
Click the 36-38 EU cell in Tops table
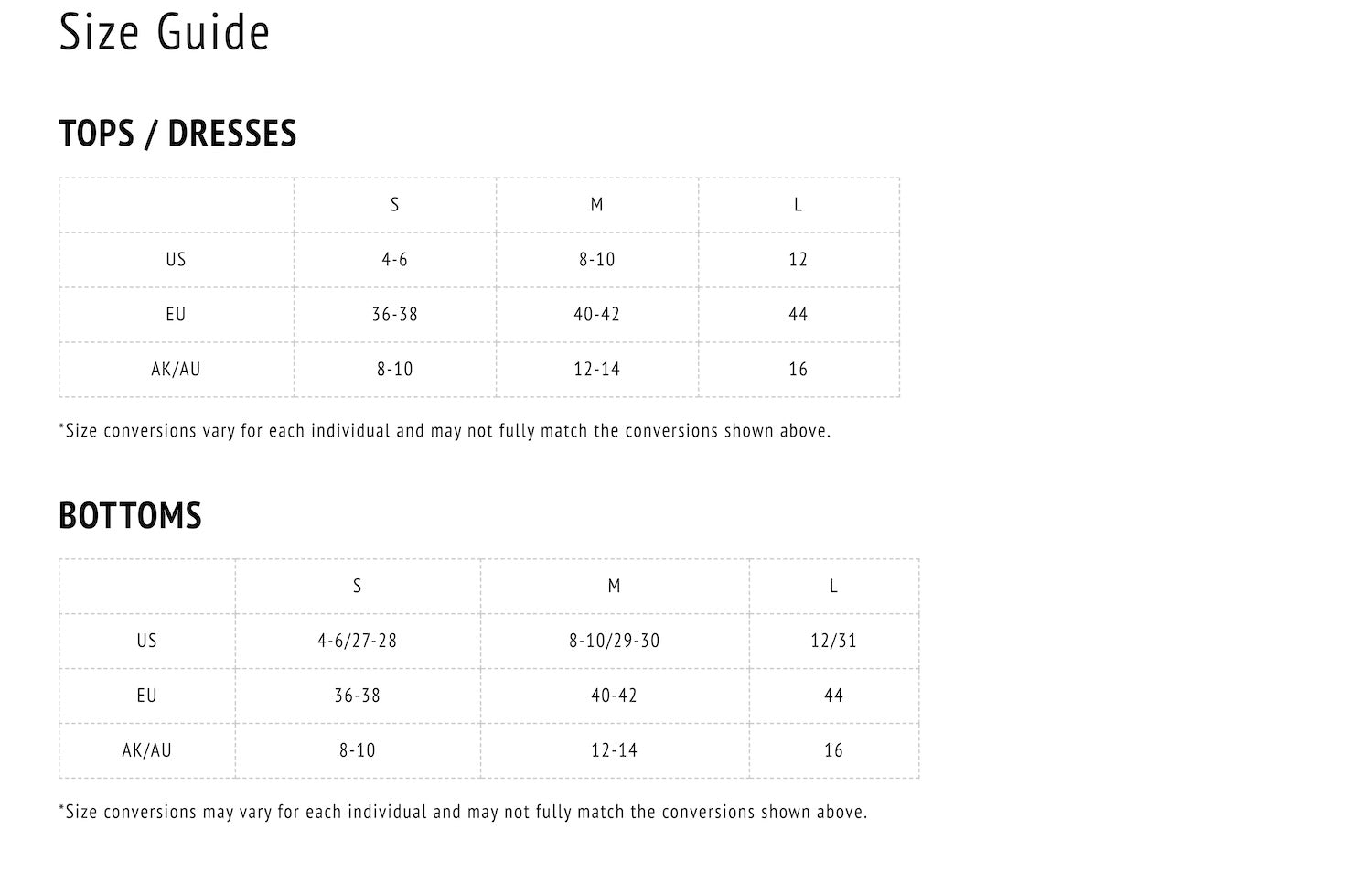click(394, 315)
